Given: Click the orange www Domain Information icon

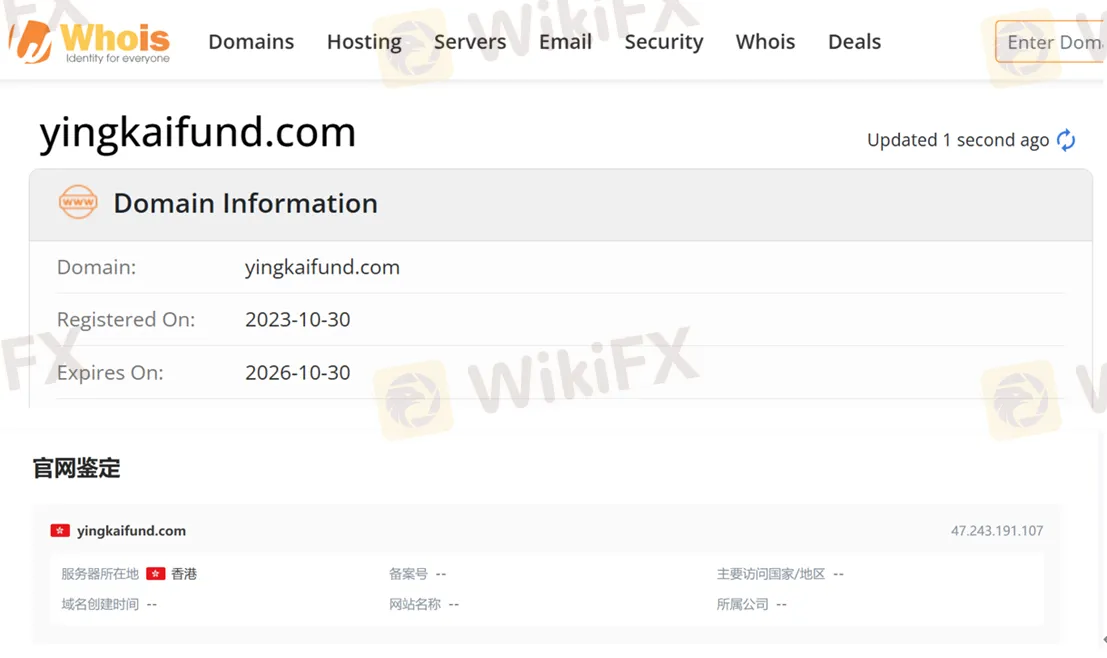Looking at the screenshot, I should coord(78,203).
